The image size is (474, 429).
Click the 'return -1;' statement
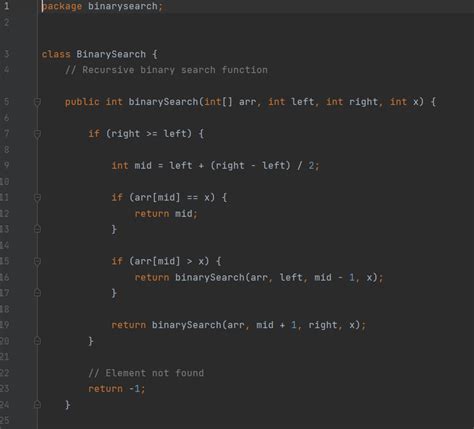tap(117, 389)
